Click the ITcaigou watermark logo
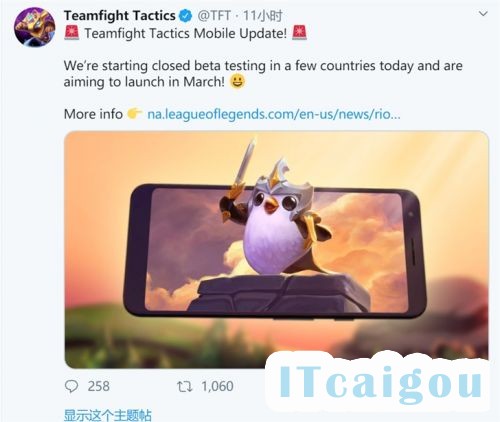 click(x=380, y=382)
